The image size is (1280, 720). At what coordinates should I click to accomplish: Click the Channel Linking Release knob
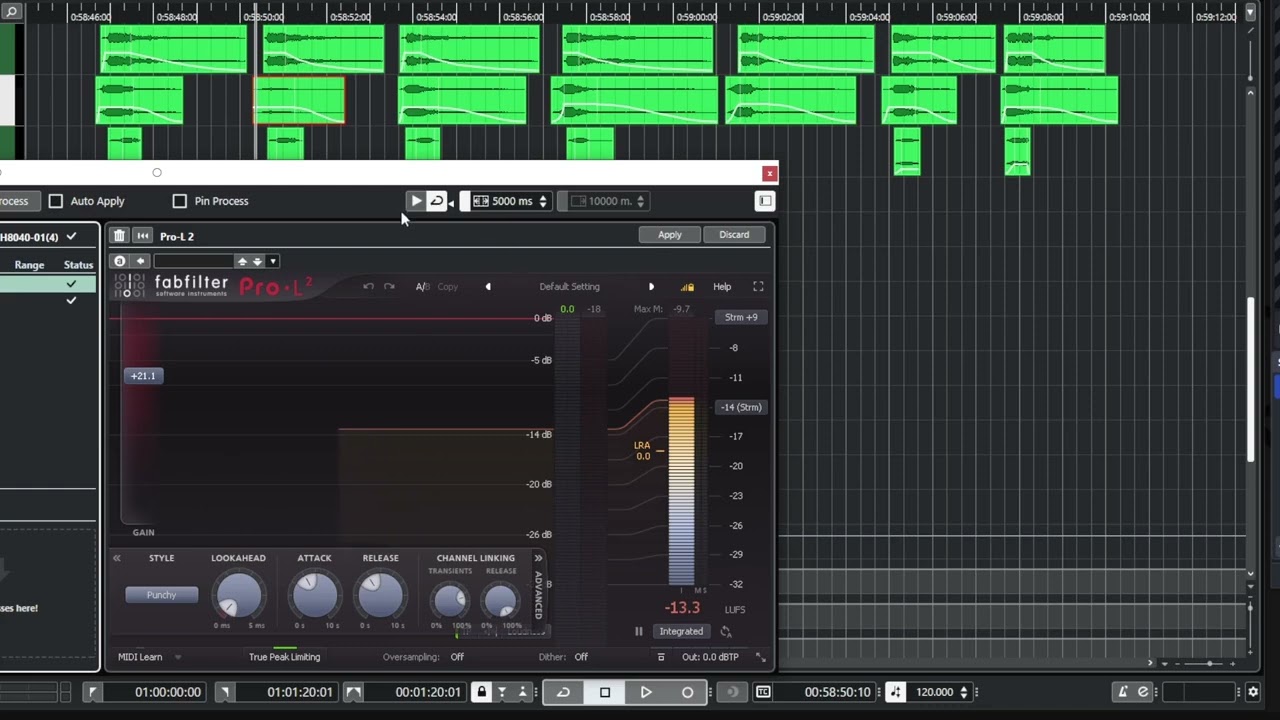(500, 600)
